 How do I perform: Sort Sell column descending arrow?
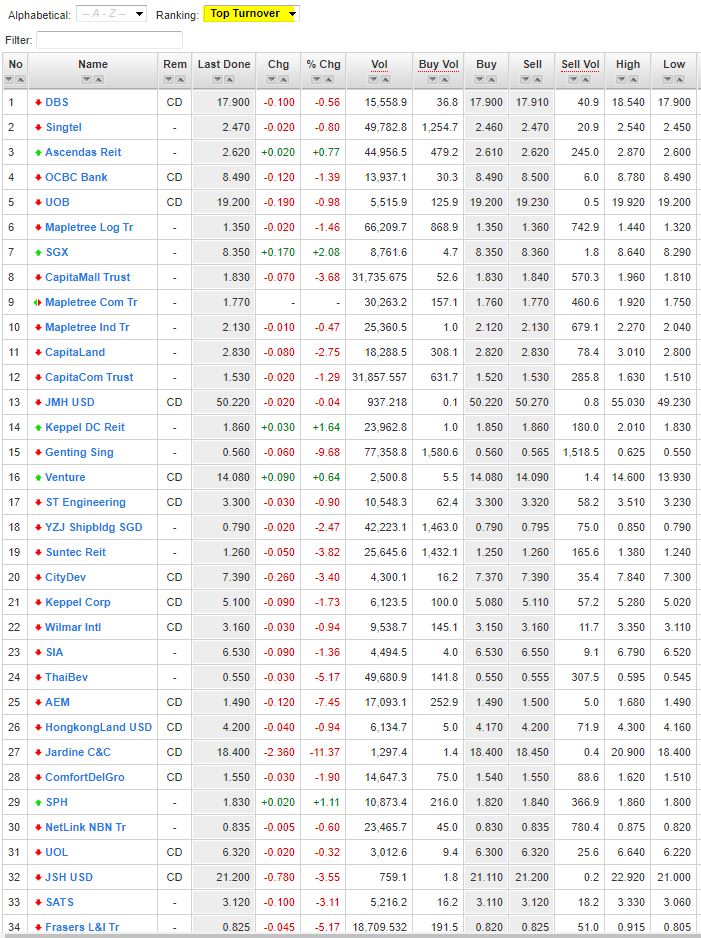coord(526,80)
